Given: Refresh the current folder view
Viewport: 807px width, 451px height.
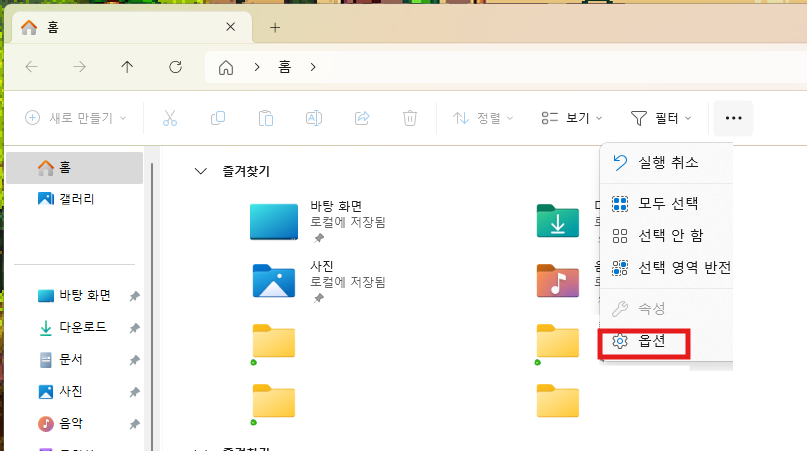Looking at the screenshot, I should tap(176, 67).
